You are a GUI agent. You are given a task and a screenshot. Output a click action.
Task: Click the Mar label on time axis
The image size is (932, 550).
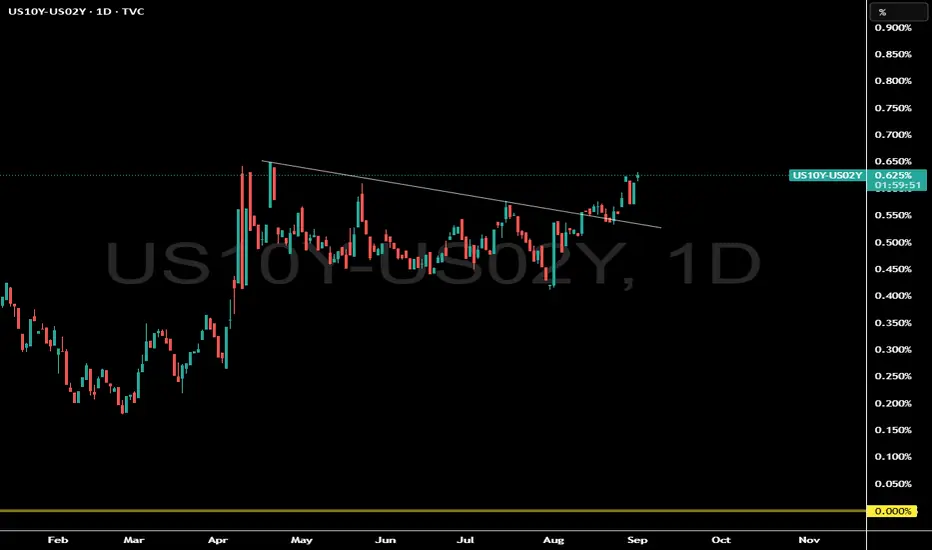tap(134, 540)
